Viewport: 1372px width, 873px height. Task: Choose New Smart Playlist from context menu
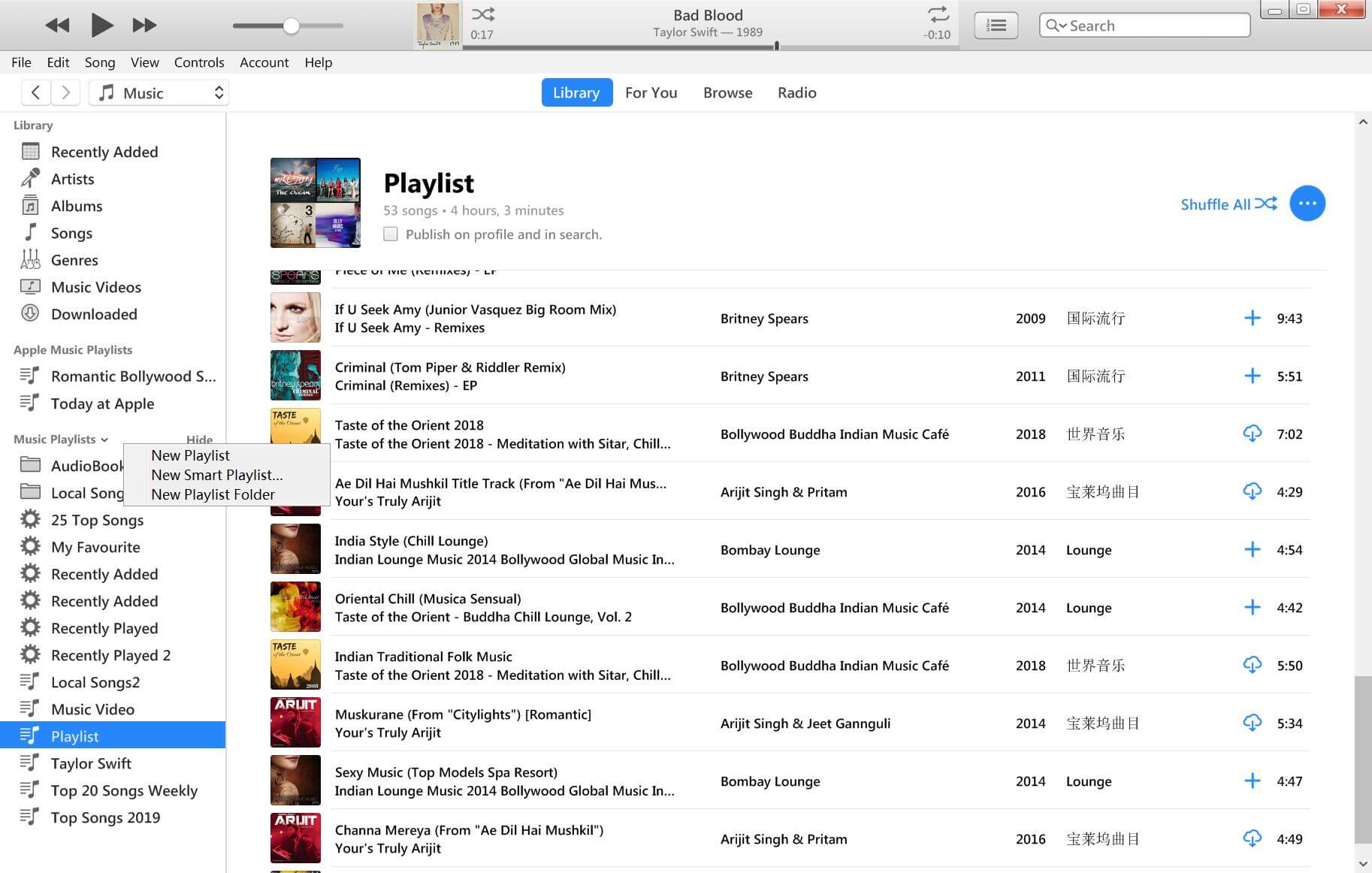(x=216, y=475)
